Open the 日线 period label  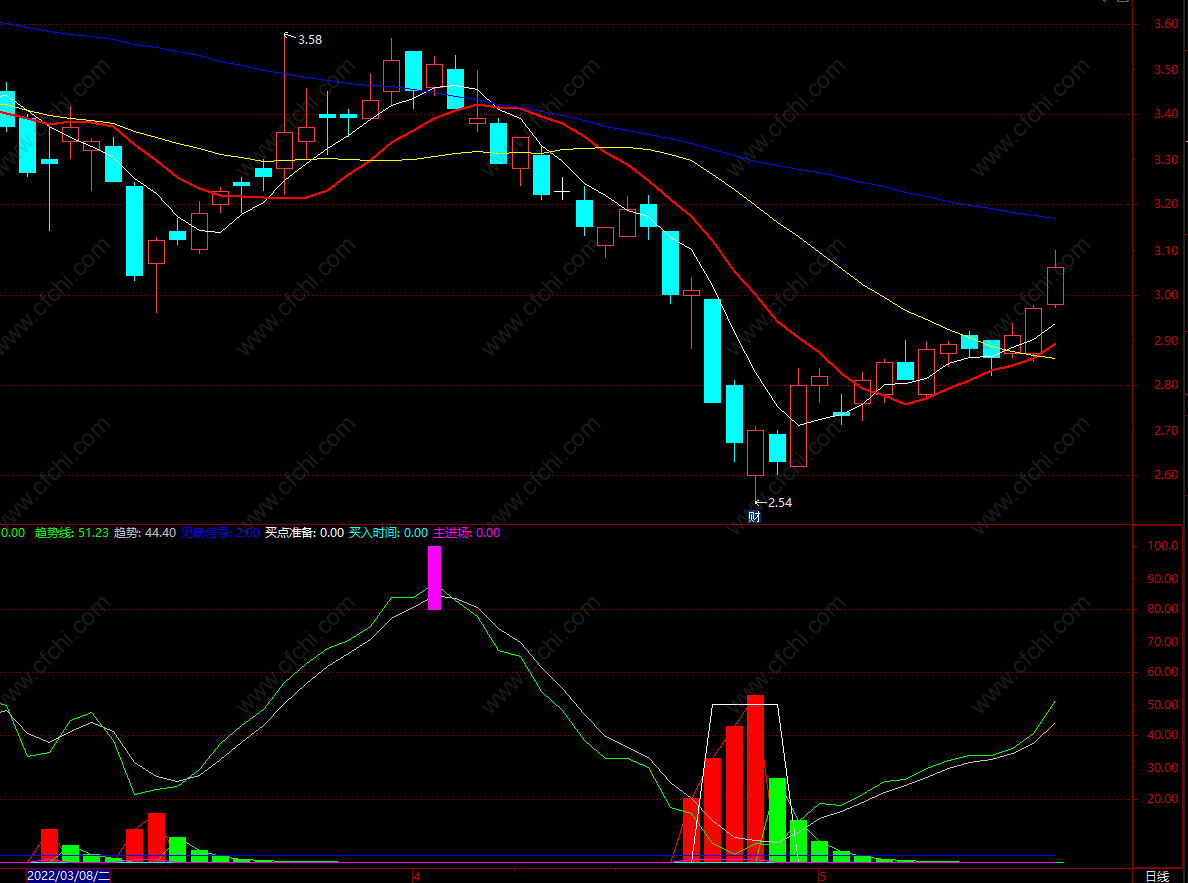coord(1157,876)
